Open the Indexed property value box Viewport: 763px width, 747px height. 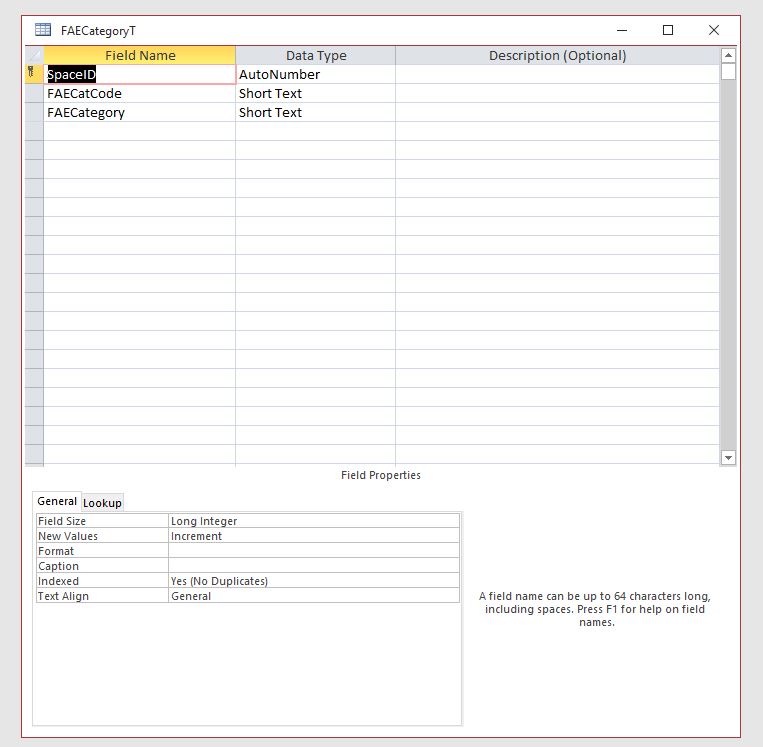314,581
